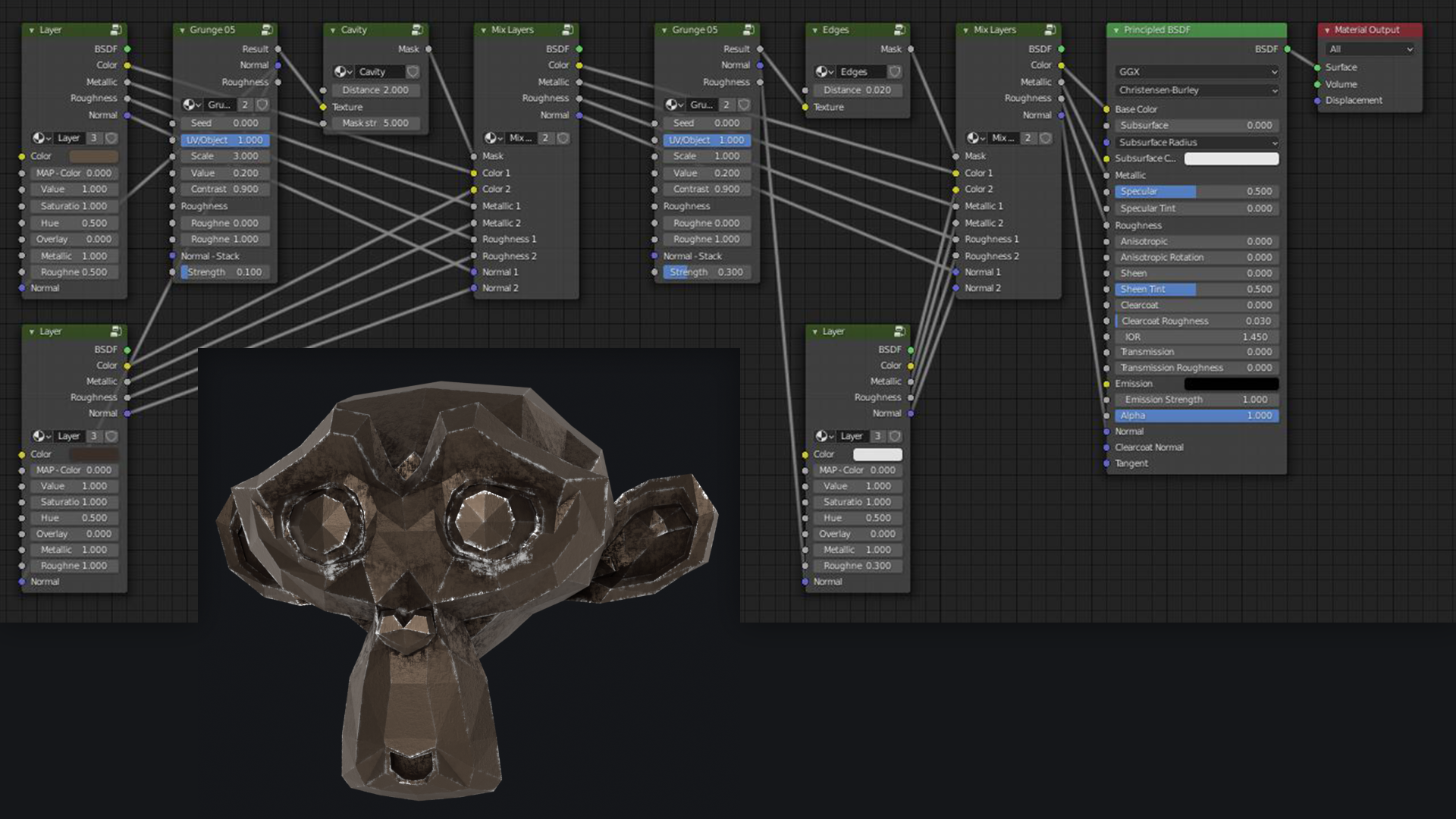Open the white Subsurface Color swatch
Image resolution: width=1456 pixels, height=819 pixels.
[1232, 158]
